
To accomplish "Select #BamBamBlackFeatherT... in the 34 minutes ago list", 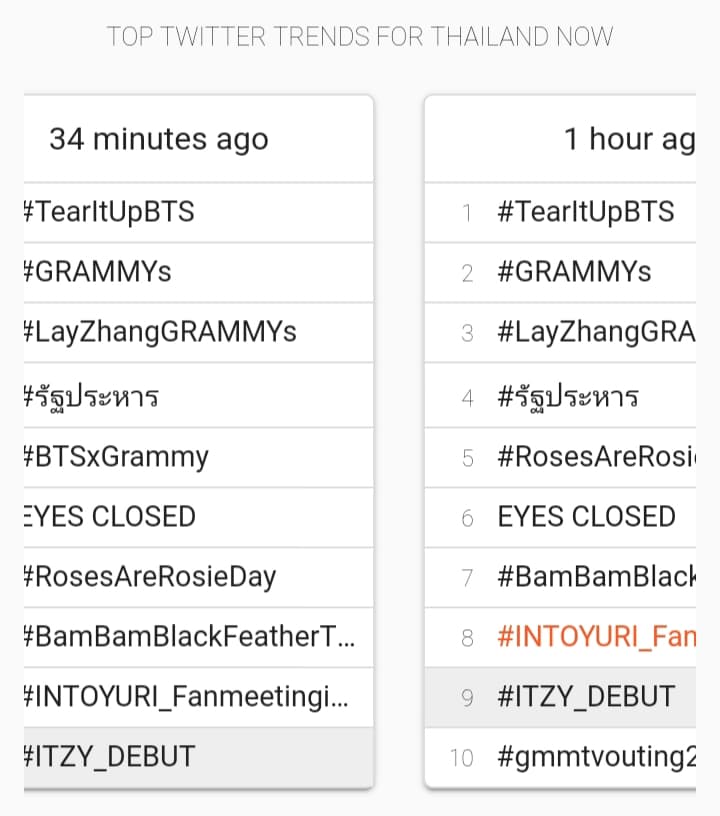I will [190, 636].
